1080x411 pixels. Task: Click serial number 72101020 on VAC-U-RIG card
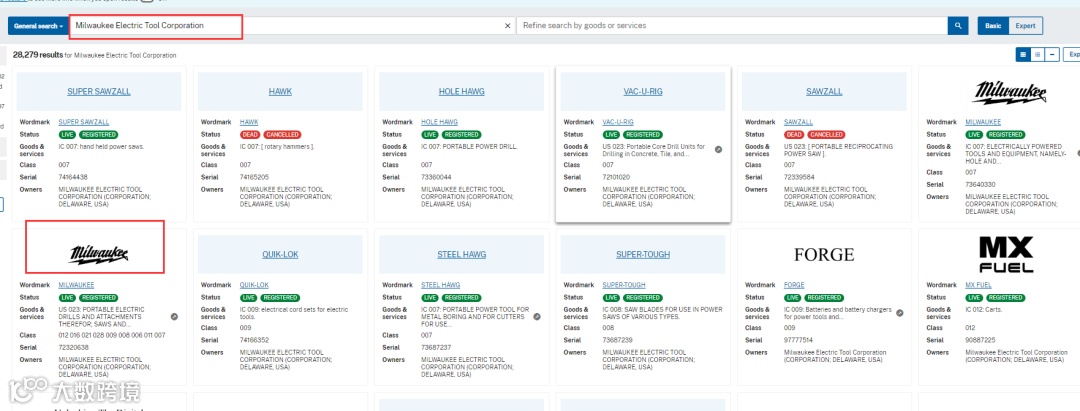click(x=616, y=177)
